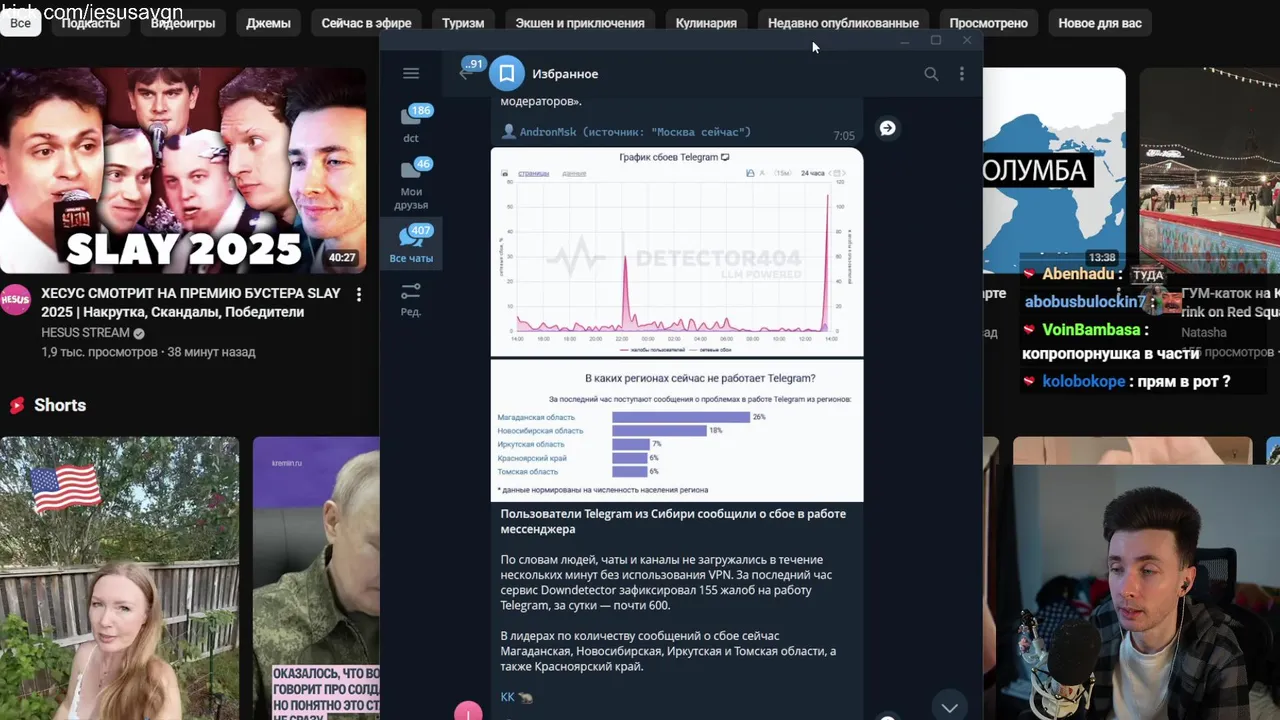The height and width of the screenshot is (720, 1280).
Task: Select the Кулинария filter chip
Action: [706, 22]
